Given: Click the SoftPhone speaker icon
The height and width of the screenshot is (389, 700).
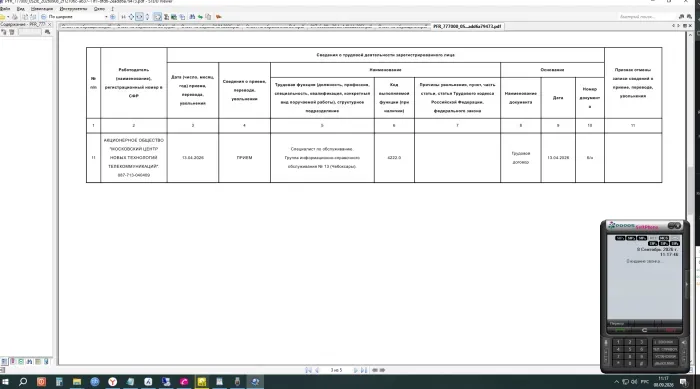Looking at the screenshot, I should (x=683, y=343).
